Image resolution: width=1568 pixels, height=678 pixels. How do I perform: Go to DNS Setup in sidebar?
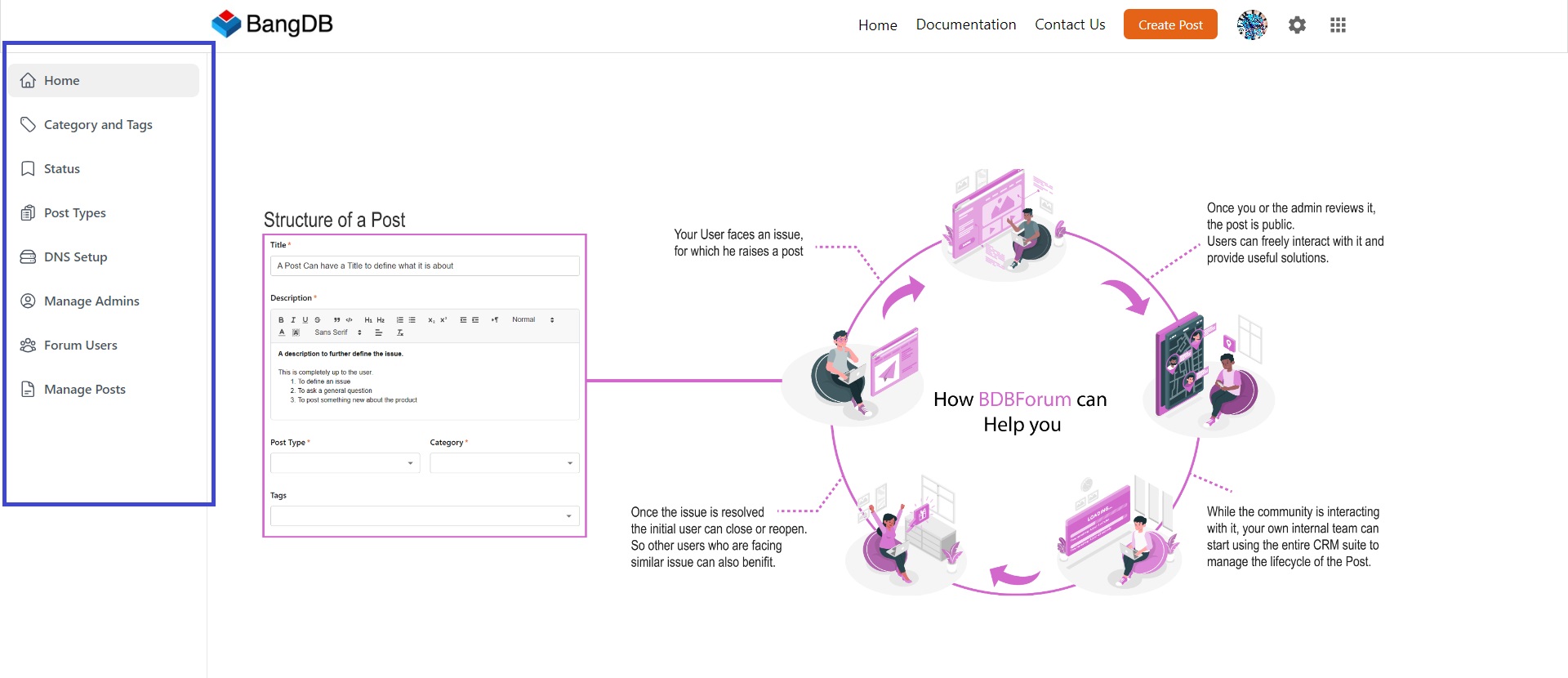coord(104,256)
